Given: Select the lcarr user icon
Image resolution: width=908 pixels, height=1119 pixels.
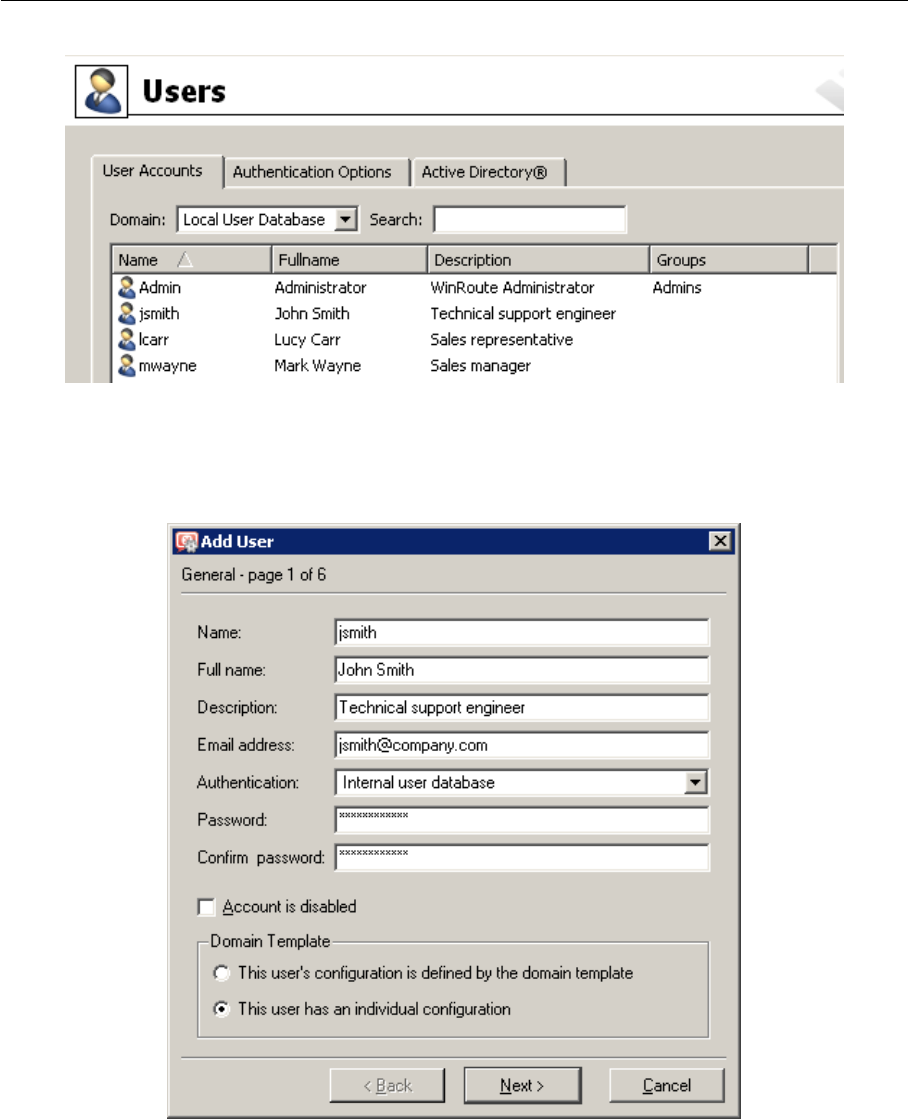Looking at the screenshot, I should (x=126, y=340).
